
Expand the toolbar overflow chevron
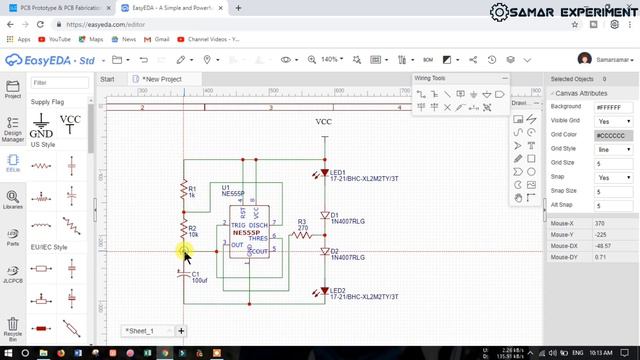coord(527,60)
